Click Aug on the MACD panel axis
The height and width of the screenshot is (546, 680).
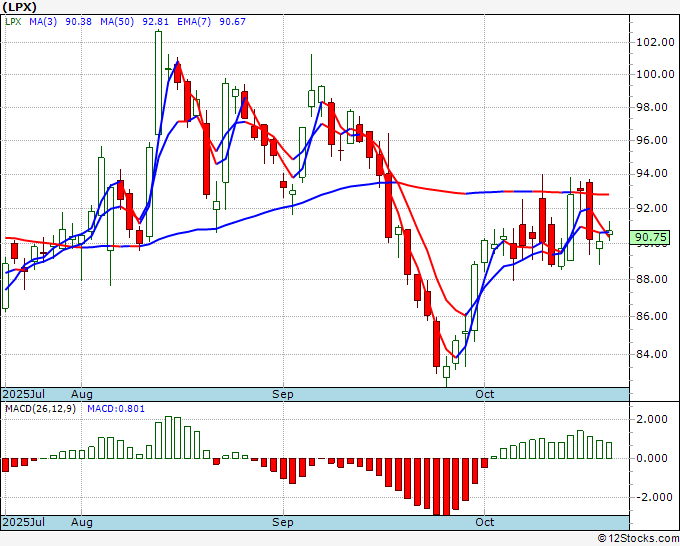pyautogui.click(x=82, y=522)
